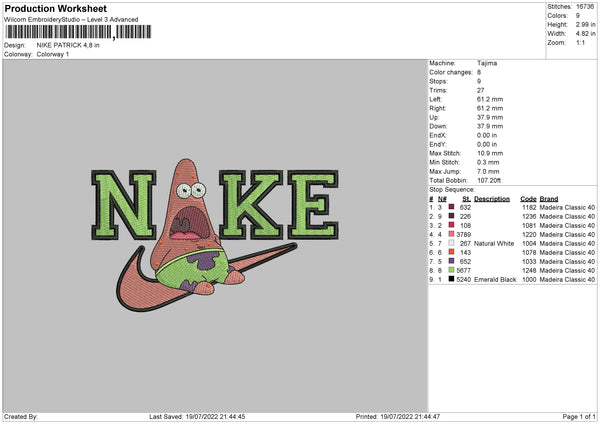This screenshot has height=424, width=600.
Task: Select the stitches count "16736"
Action: (585, 7)
